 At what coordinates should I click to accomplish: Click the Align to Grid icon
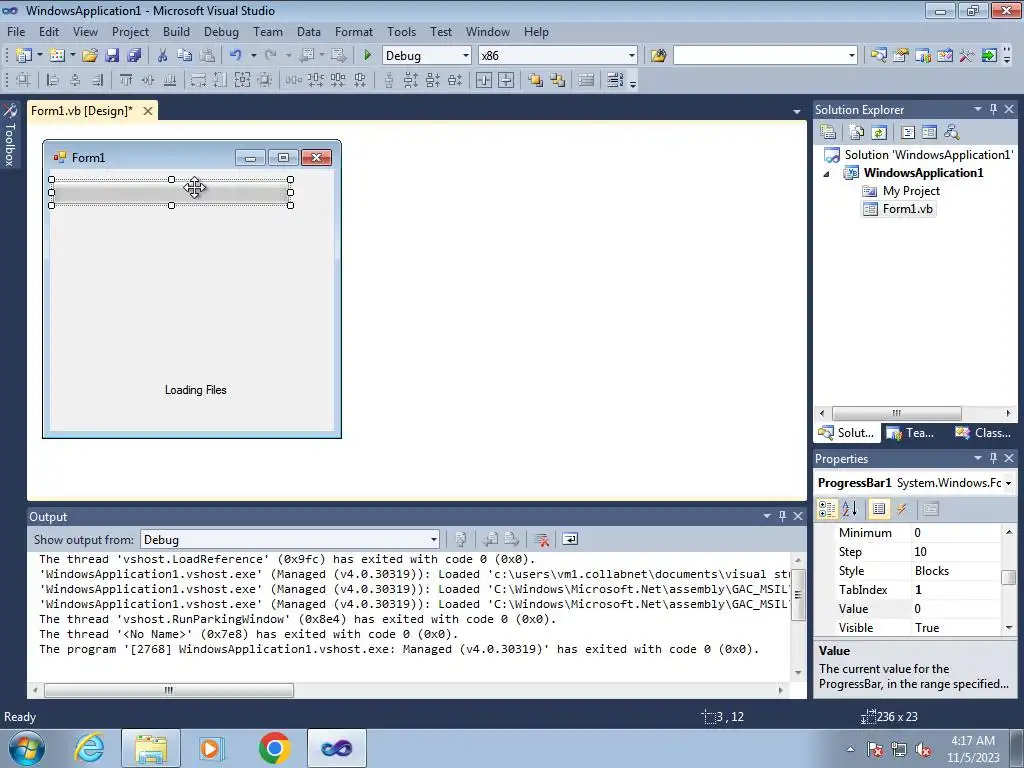tap(23, 80)
